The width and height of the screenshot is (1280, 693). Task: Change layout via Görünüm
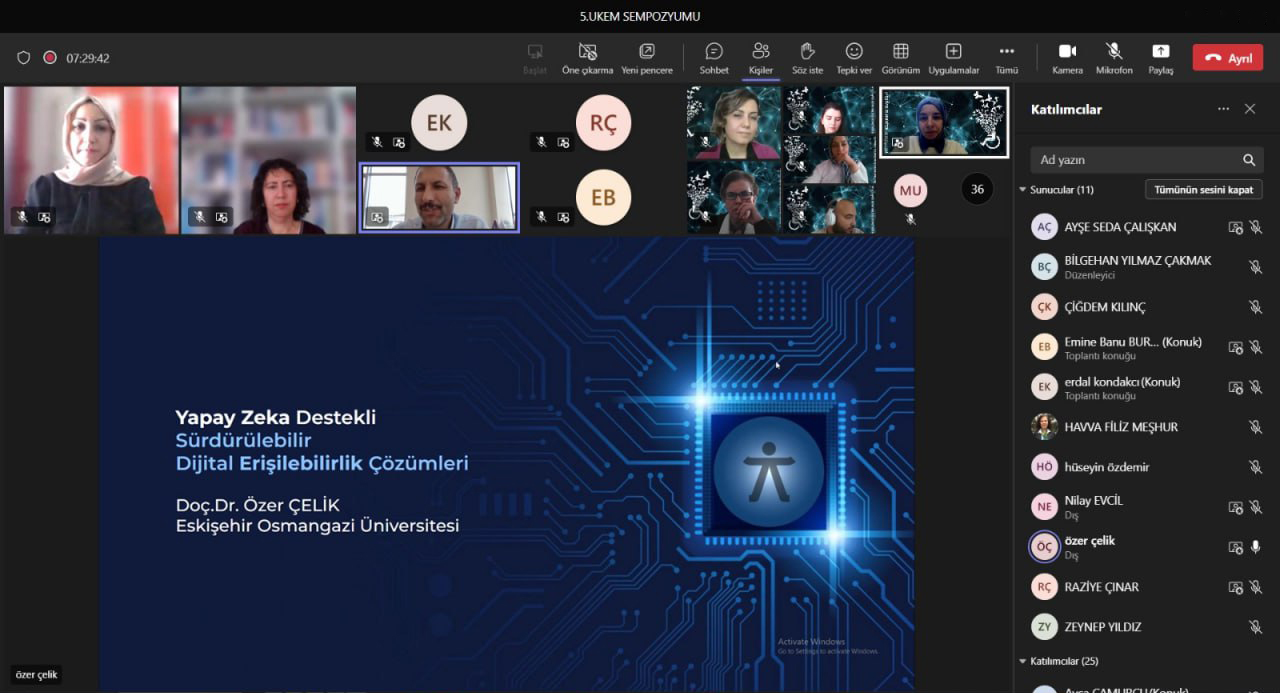pyautogui.click(x=900, y=58)
